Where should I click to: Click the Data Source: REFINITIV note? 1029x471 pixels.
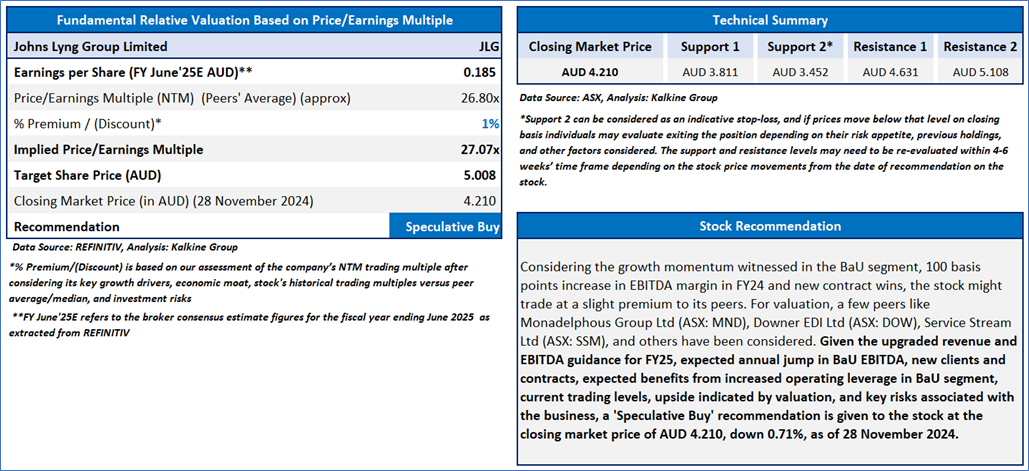[125, 248]
